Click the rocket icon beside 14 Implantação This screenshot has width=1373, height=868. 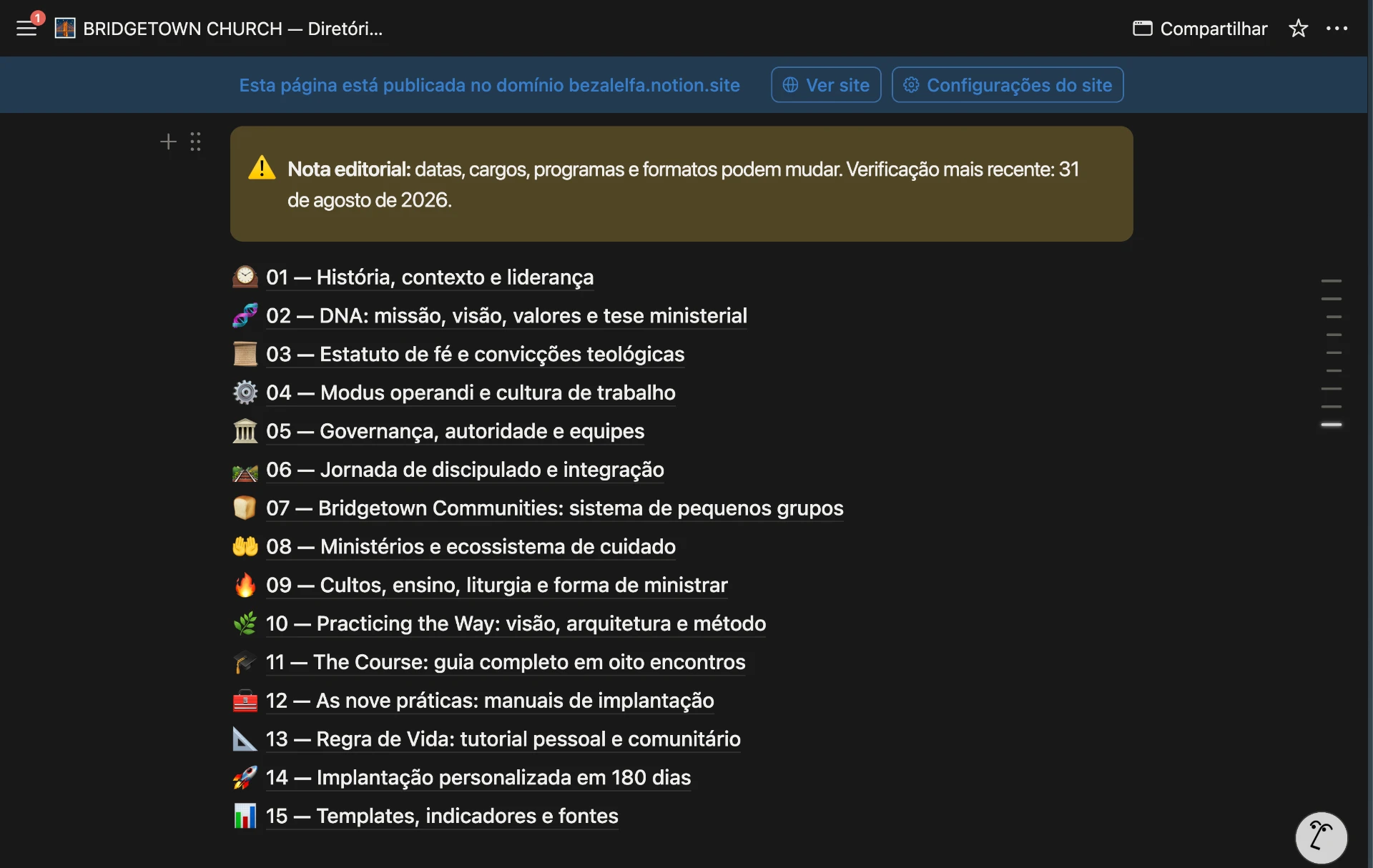point(245,777)
